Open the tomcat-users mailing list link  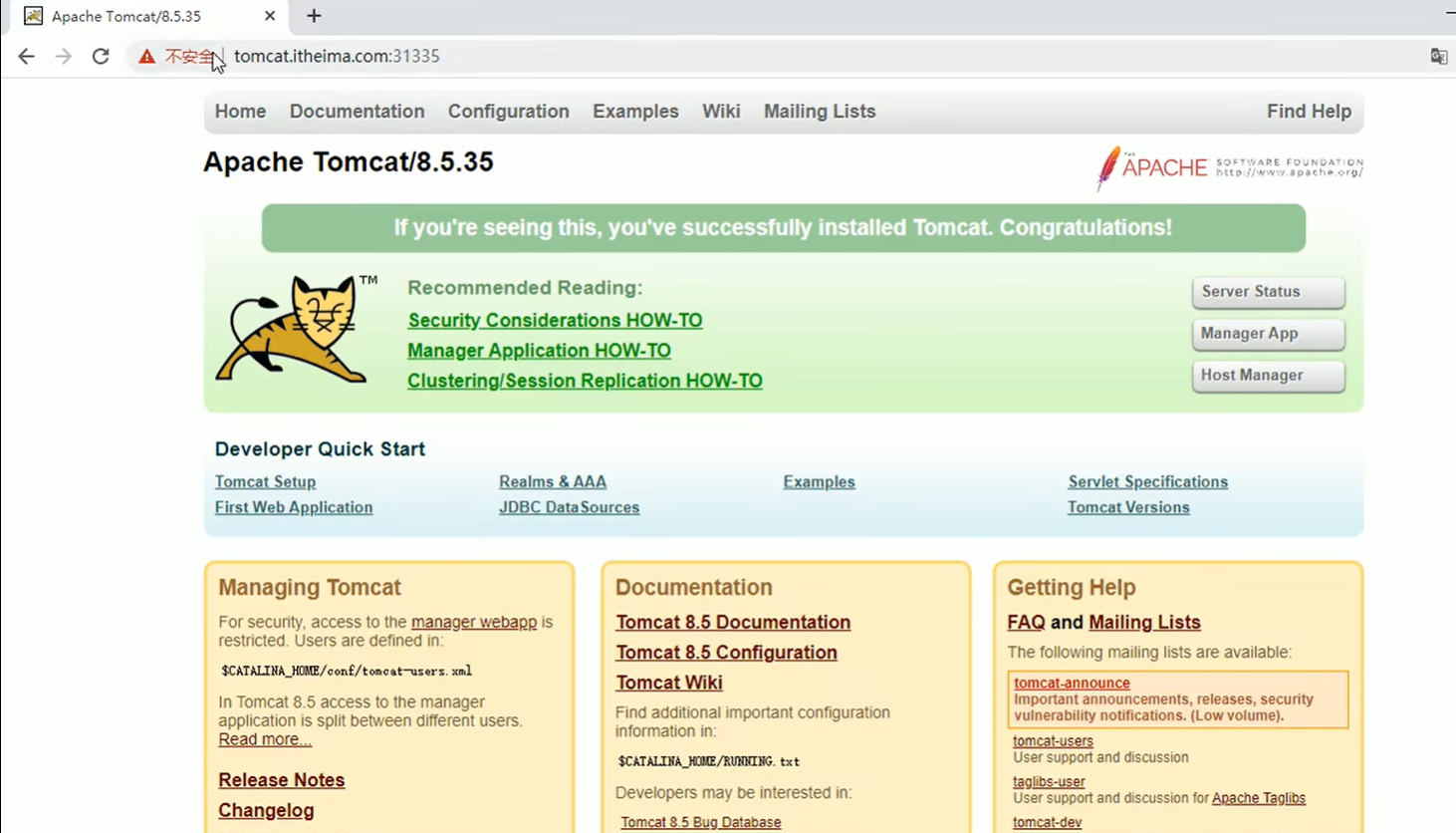click(x=1053, y=741)
